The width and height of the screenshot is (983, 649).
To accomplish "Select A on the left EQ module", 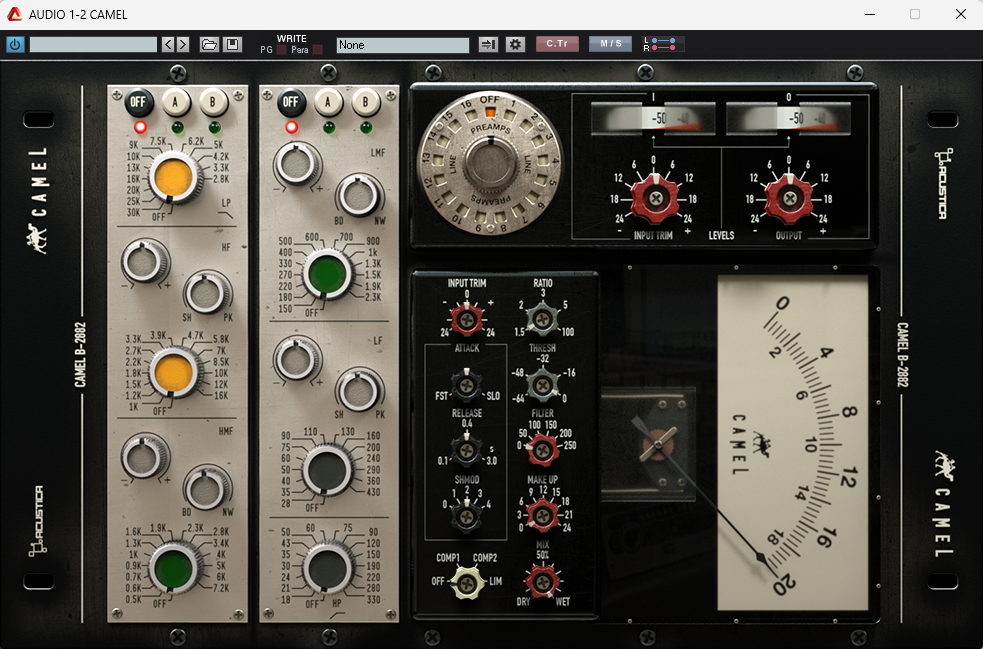I will [176, 102].
